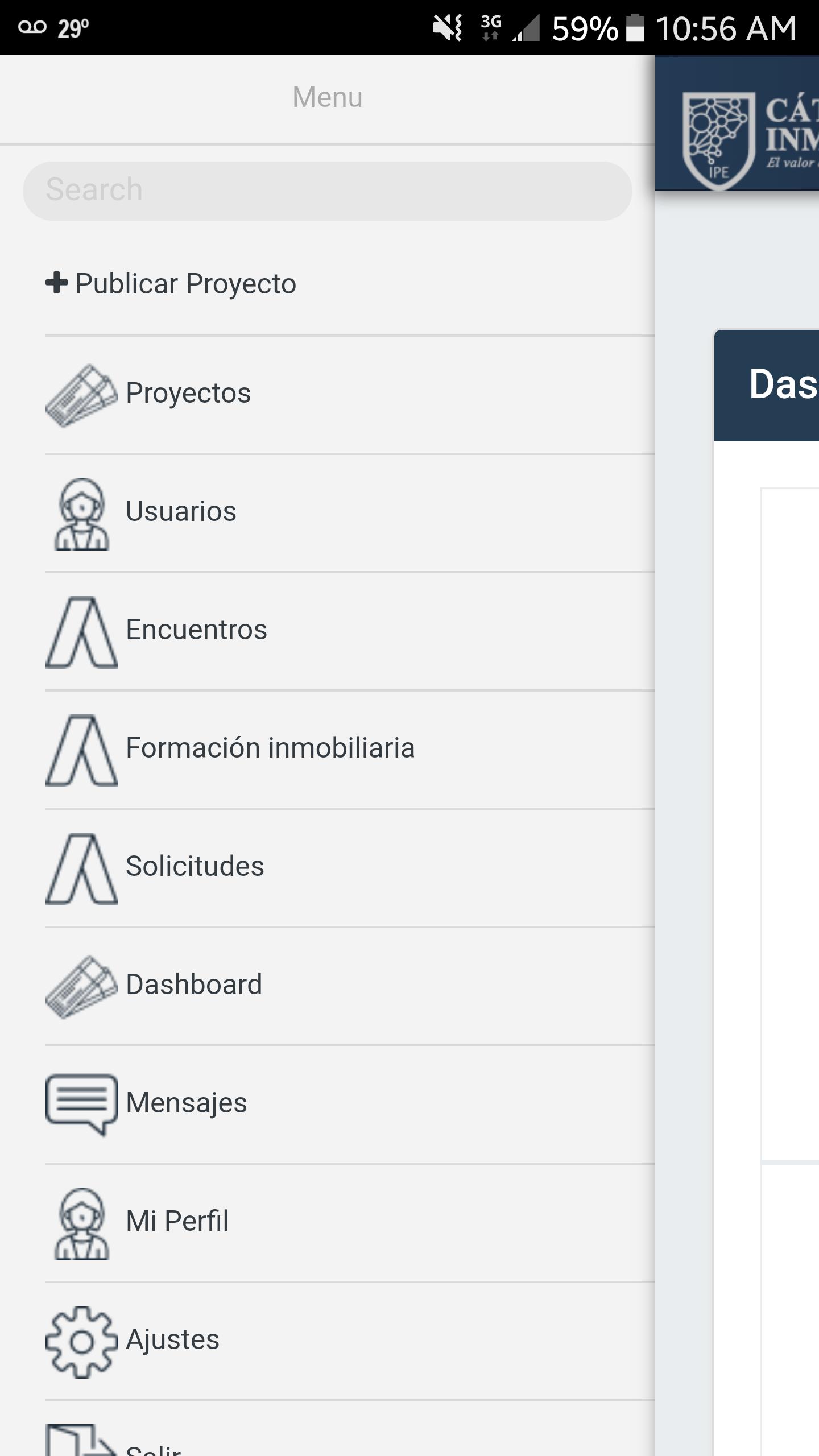Go to Mensajes
The width and height of the screenshot is (819, 1456).
187,1103
